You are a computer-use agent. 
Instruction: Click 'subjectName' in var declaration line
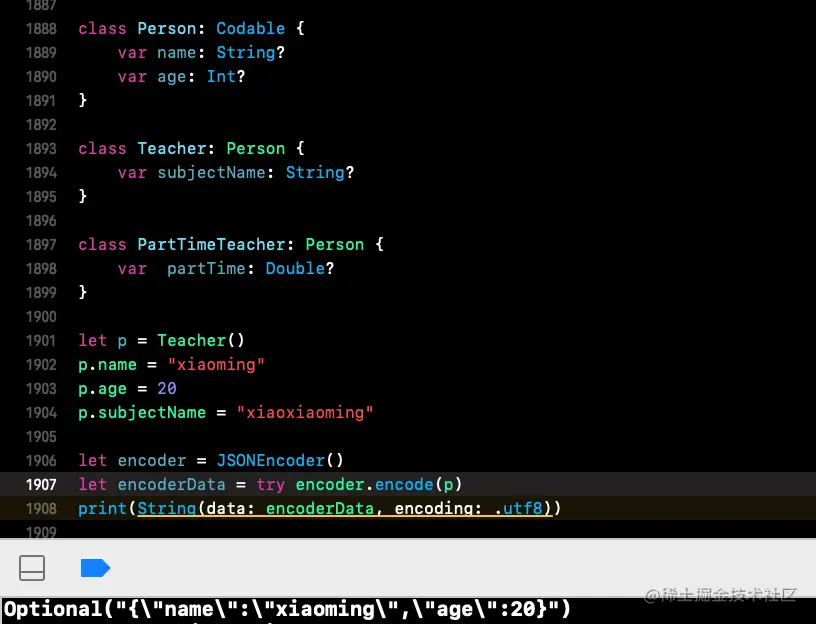[x=211, y=172]
